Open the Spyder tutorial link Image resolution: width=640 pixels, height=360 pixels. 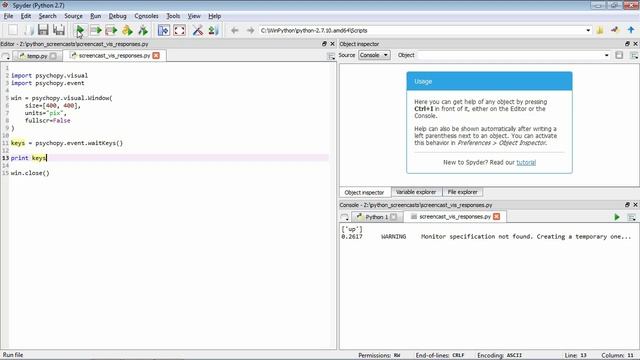pos(526,162)
